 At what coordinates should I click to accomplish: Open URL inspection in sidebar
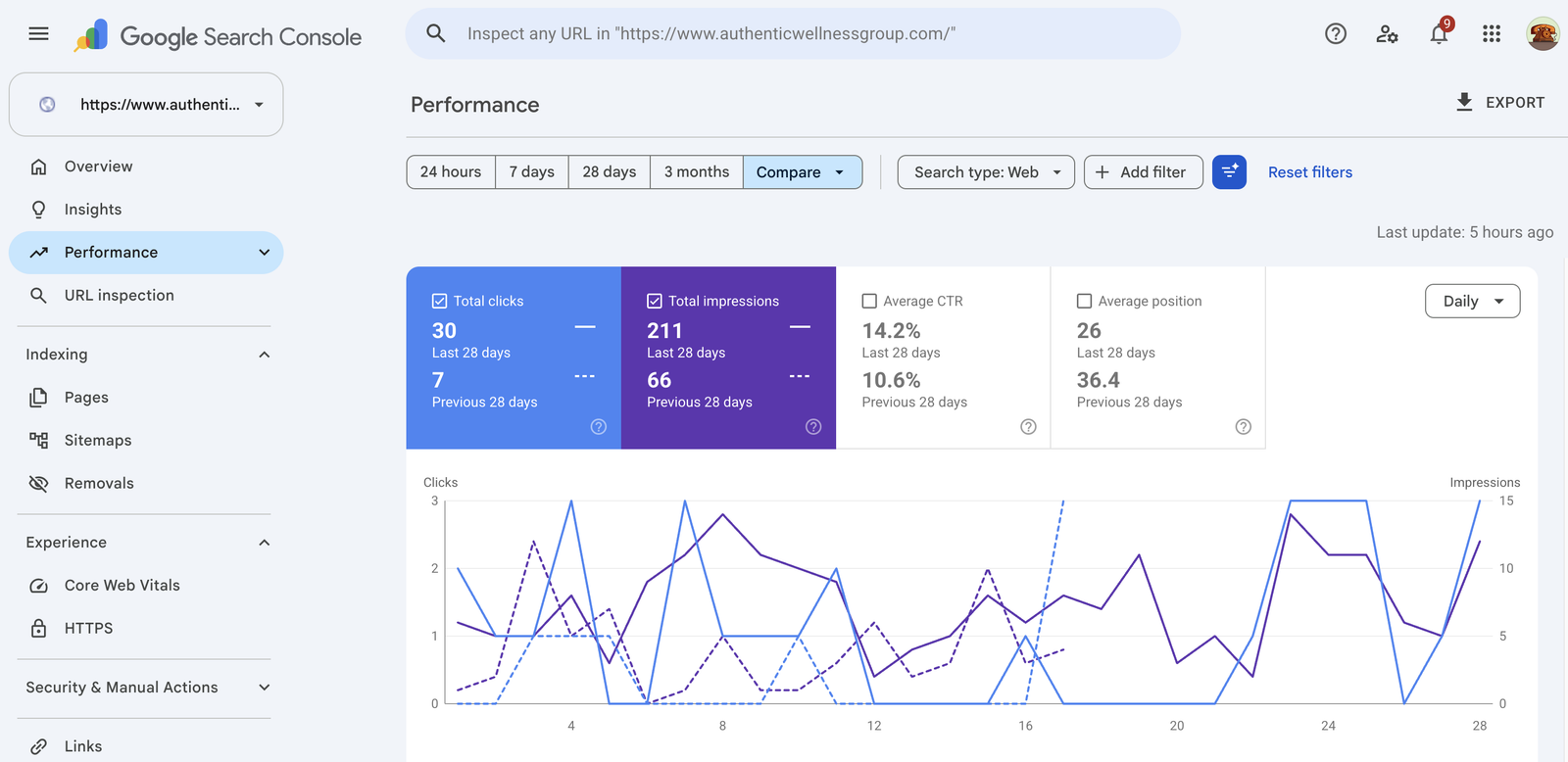pyautogui.click(x=146, y=296)
